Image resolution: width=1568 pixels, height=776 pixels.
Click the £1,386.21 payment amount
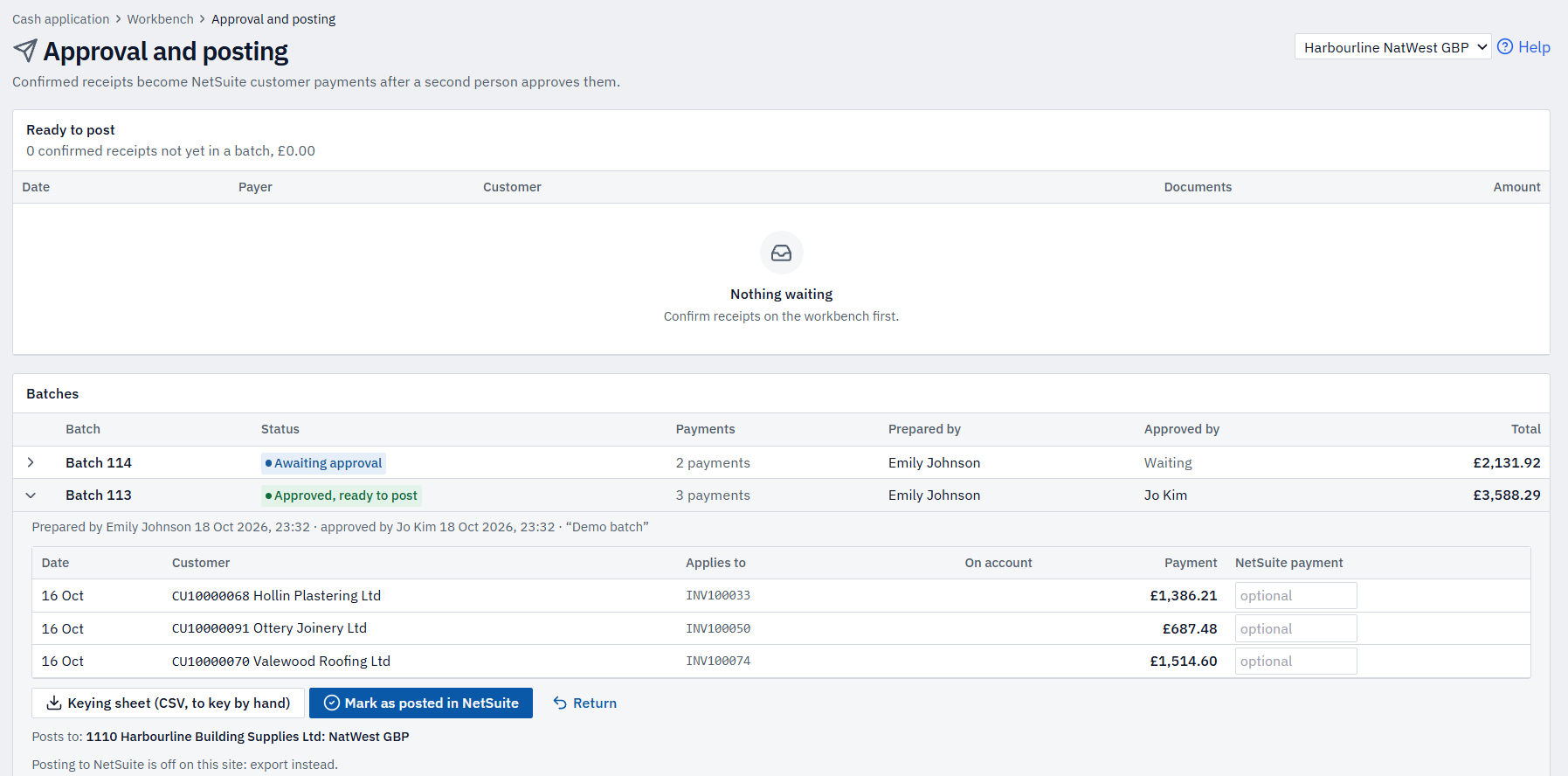tap(1184, 596)
